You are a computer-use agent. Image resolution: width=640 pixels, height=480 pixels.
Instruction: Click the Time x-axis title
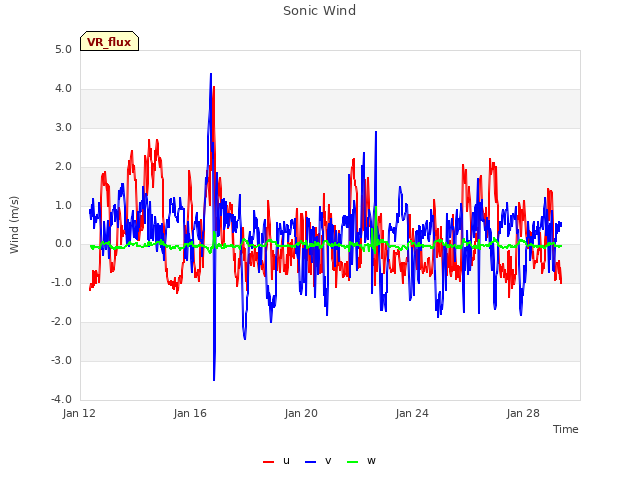click(x=565, y=429)
